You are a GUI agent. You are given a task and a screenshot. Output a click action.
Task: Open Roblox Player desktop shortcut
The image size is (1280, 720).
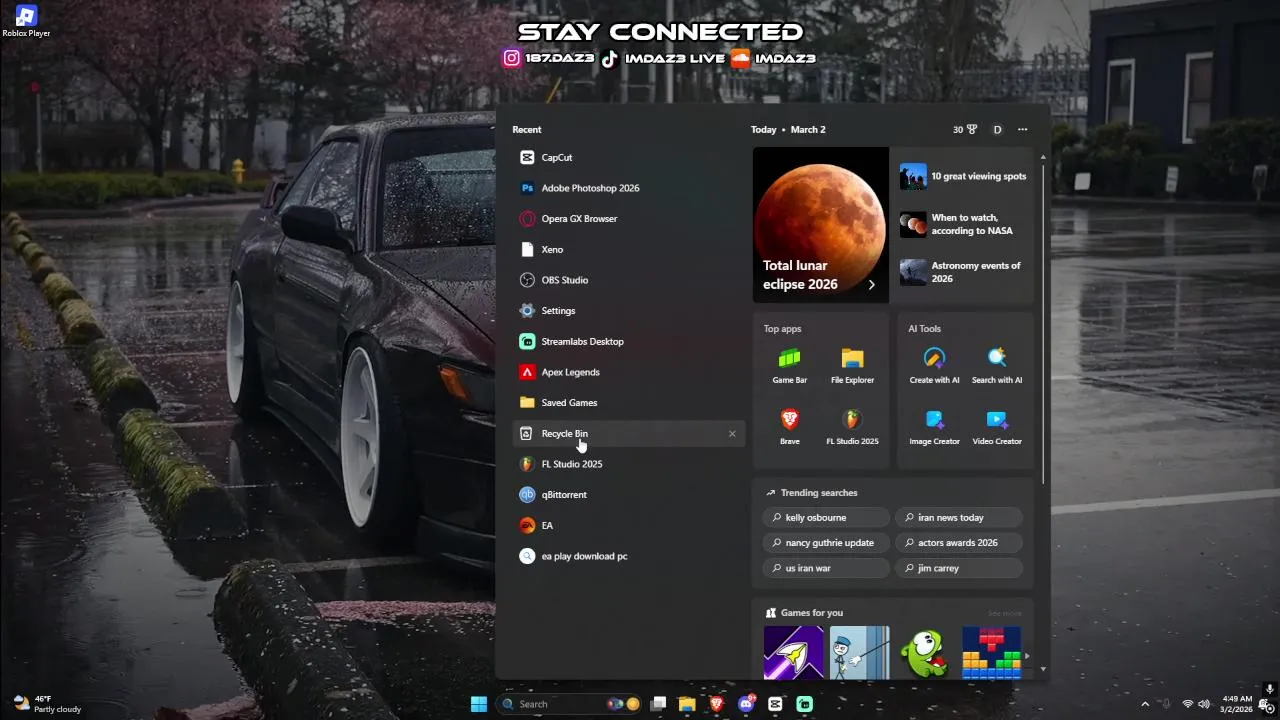point(26,21)
